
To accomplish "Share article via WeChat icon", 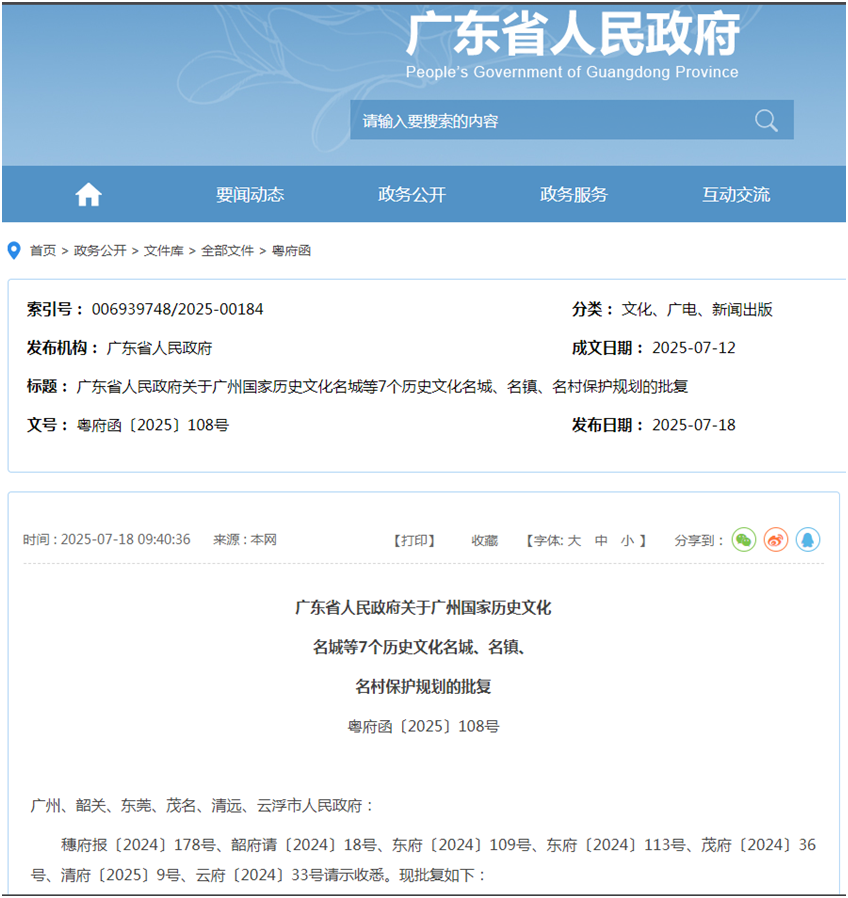I will (743, 540).
